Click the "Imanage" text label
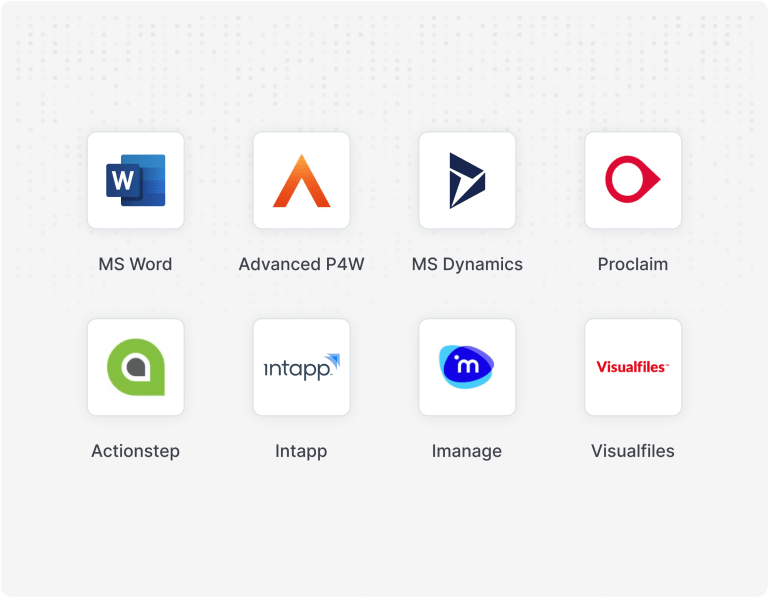This screenshot has width=768, height=597. tap(467, 451)
